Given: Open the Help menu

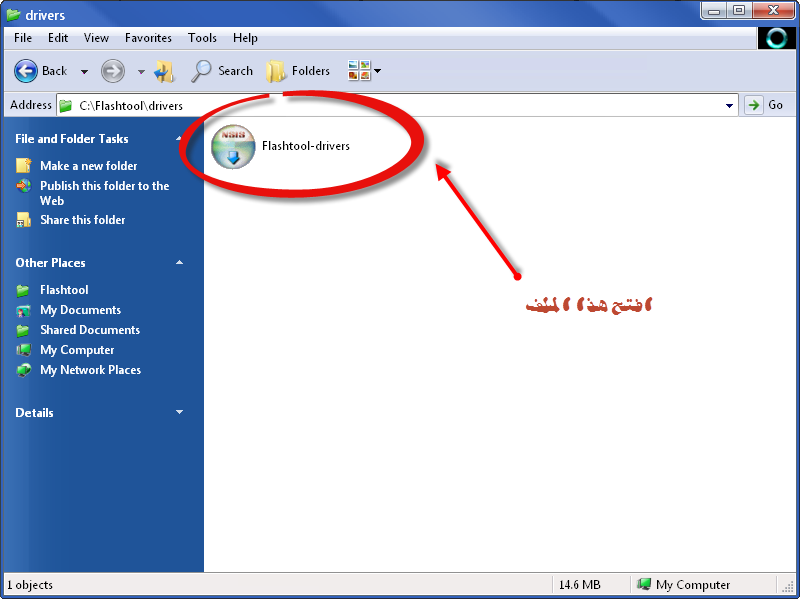Looking at the screenshot, I should 245,38.
